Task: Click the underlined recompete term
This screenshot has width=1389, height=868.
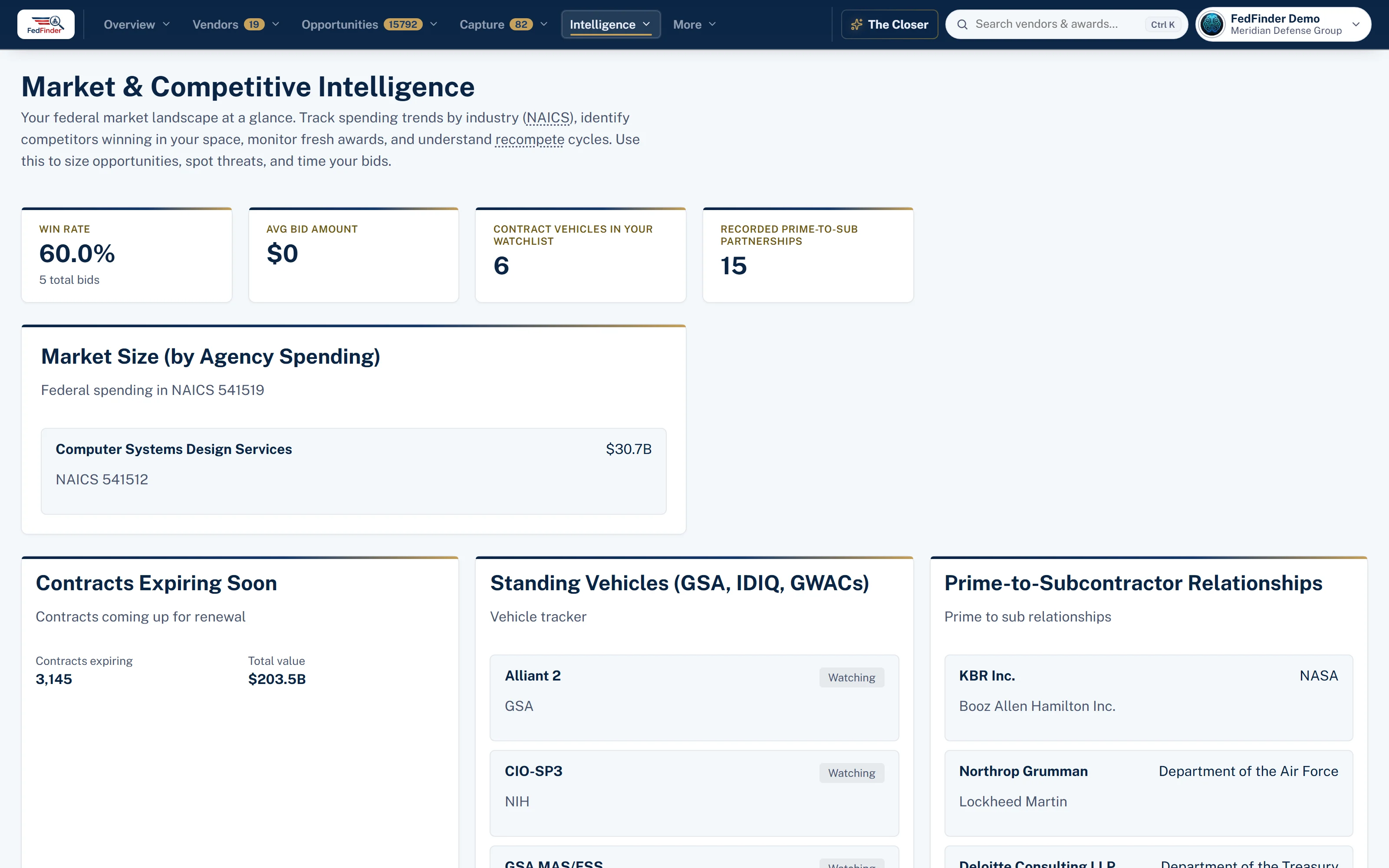Action: point(530,139)
